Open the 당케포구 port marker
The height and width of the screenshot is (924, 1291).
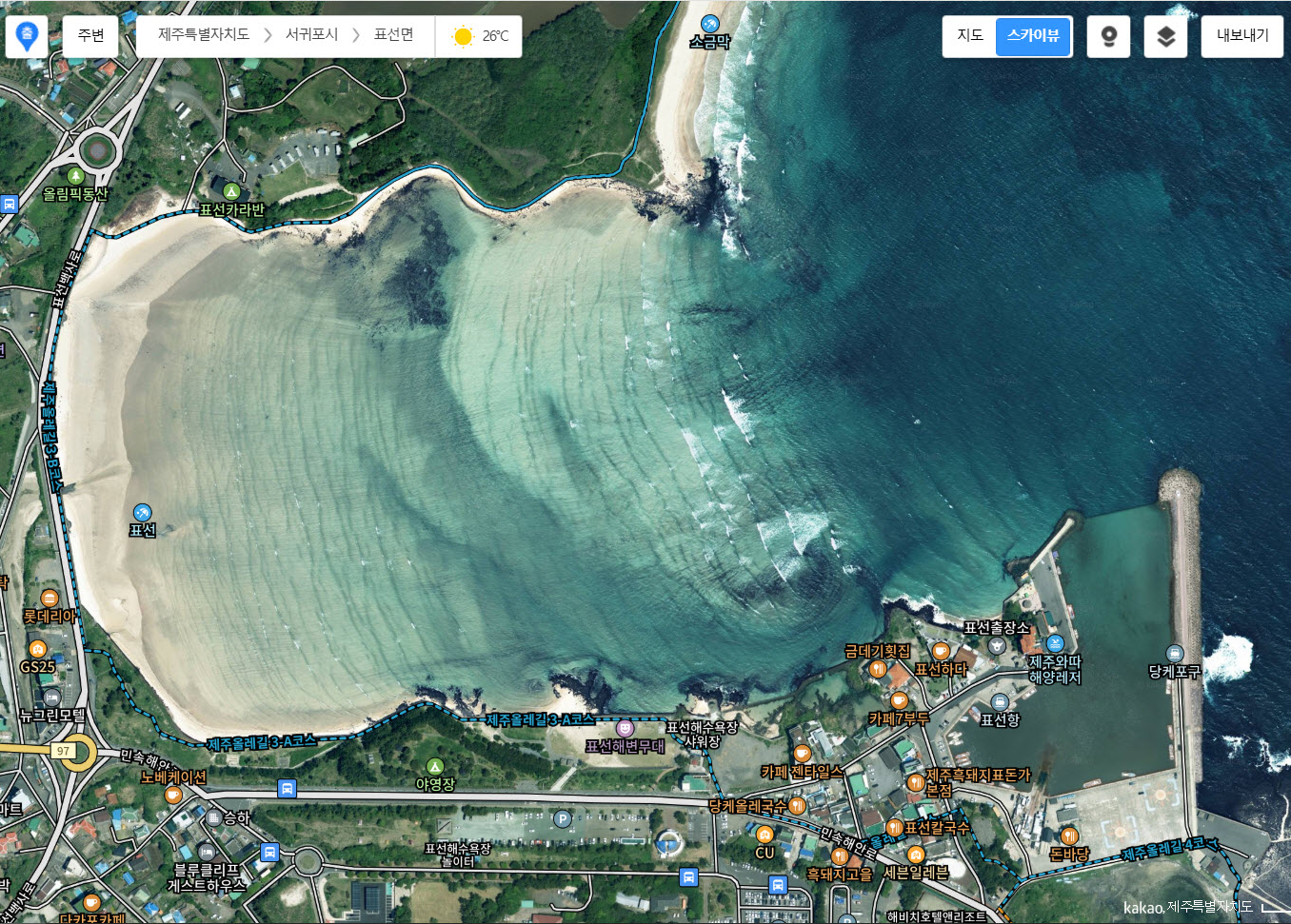[x=1175, y=654]
